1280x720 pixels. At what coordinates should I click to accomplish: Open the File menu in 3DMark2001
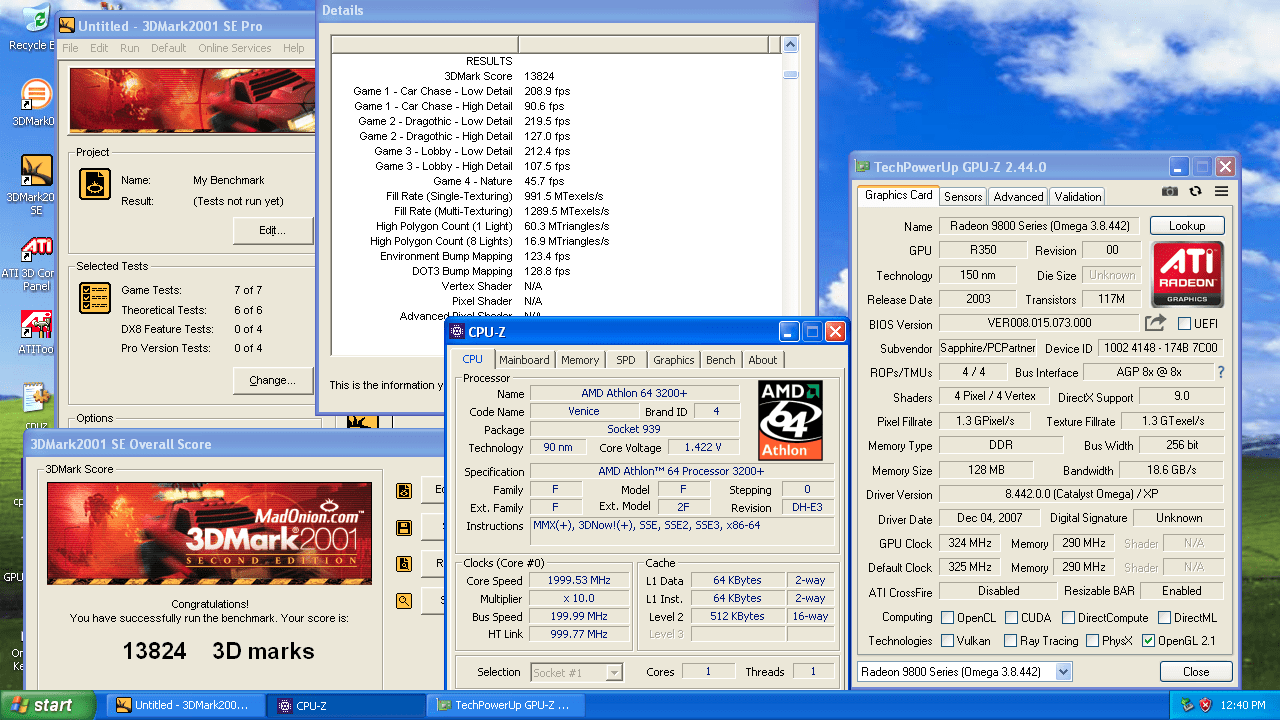[x=70, y=48]
